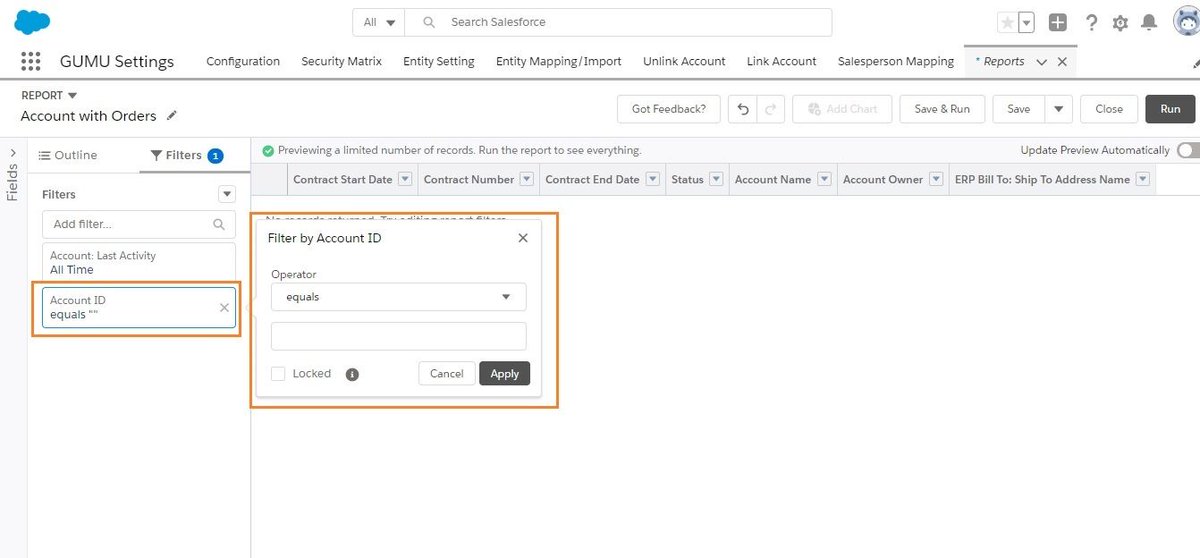
Task: Open the Contract Number column menu
Action: coord(526,179)
